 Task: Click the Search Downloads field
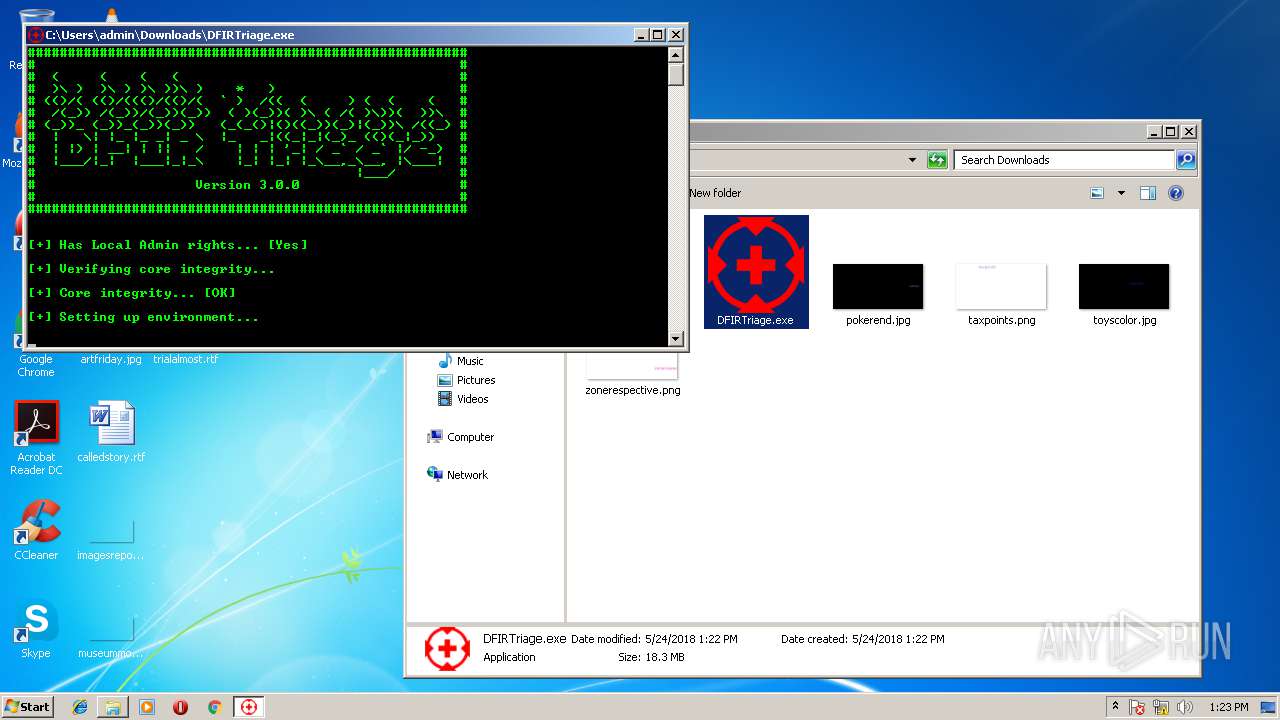click(x=1063, y=160)
